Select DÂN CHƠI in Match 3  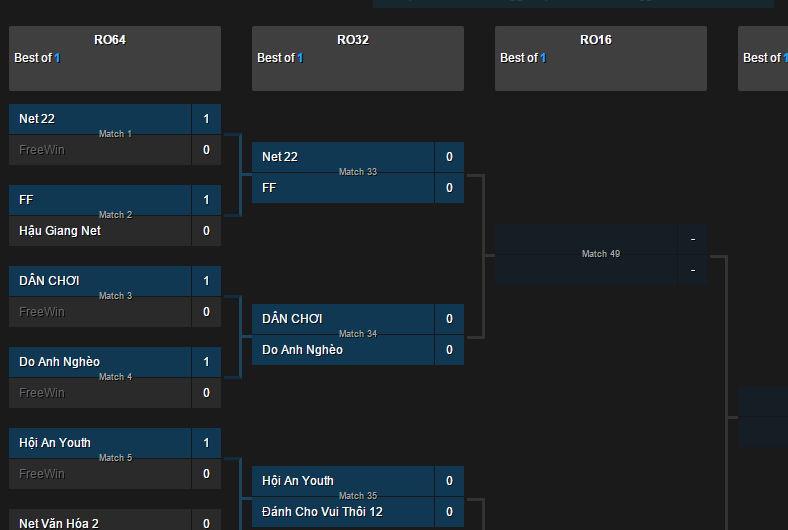pyautogui.click(x=49, y=281)
